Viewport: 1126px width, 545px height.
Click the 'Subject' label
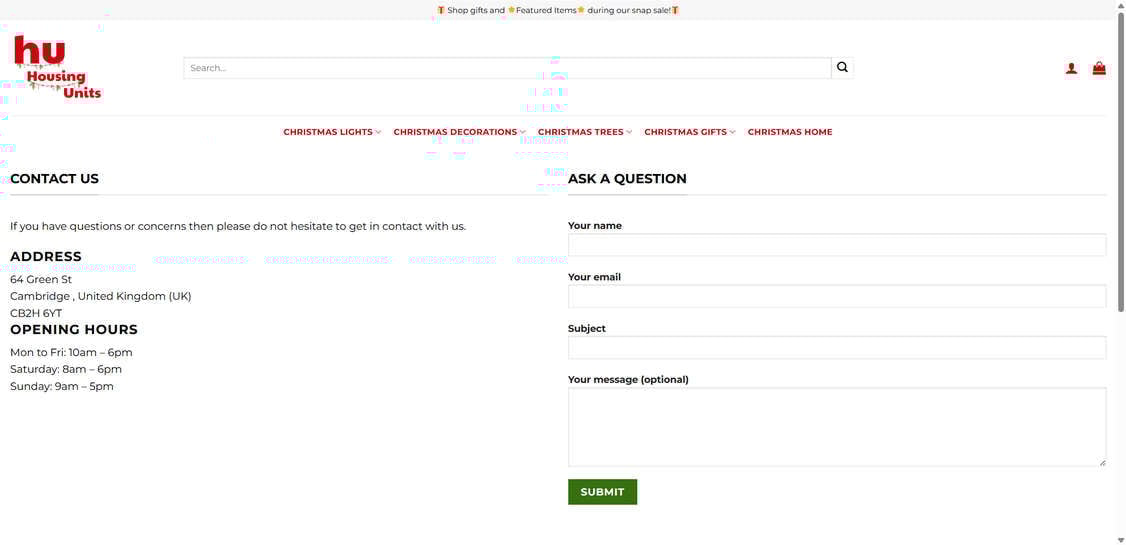click(x=587, y=328)
